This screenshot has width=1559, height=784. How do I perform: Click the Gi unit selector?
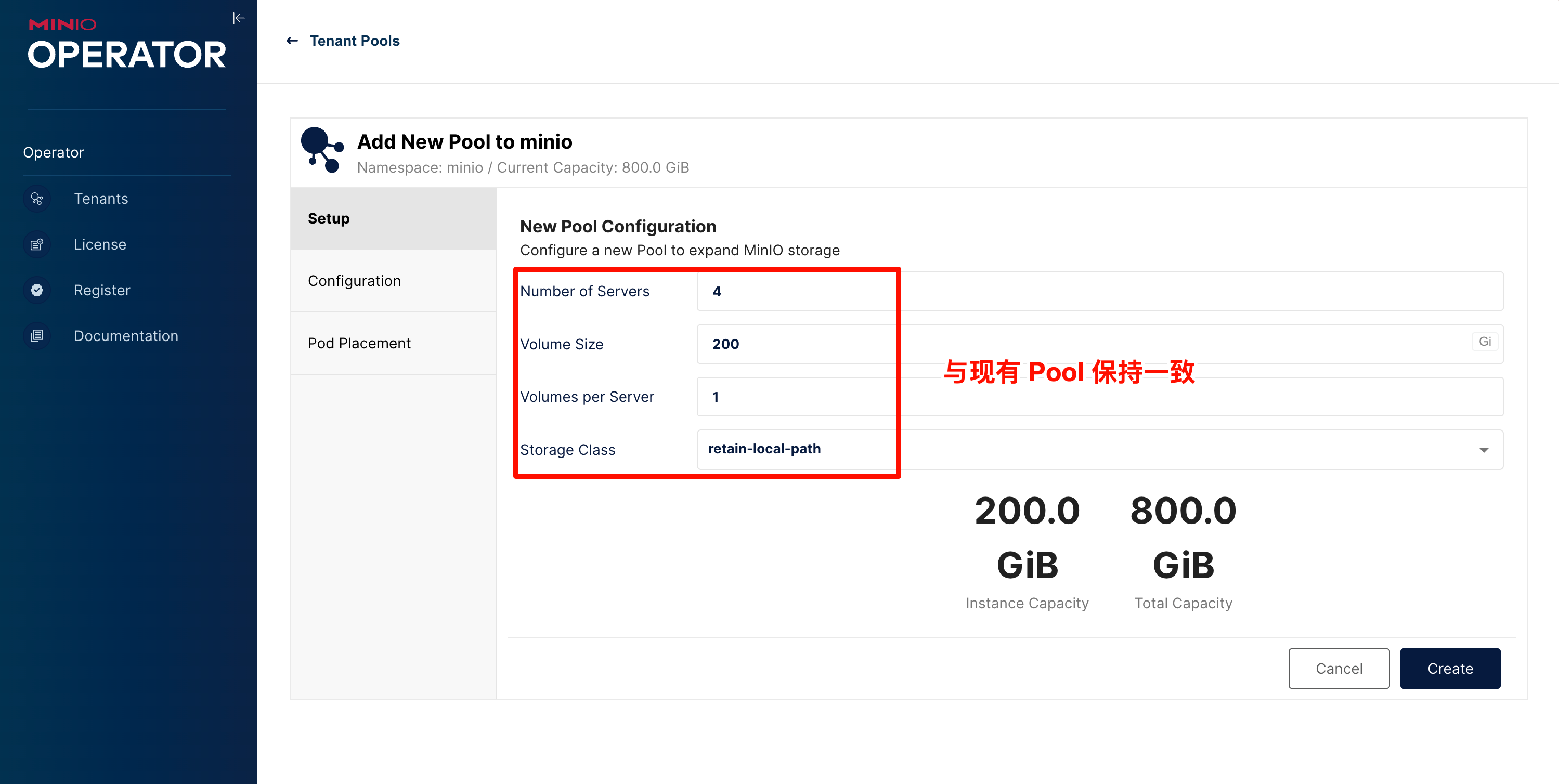(x=1485, y=342)
